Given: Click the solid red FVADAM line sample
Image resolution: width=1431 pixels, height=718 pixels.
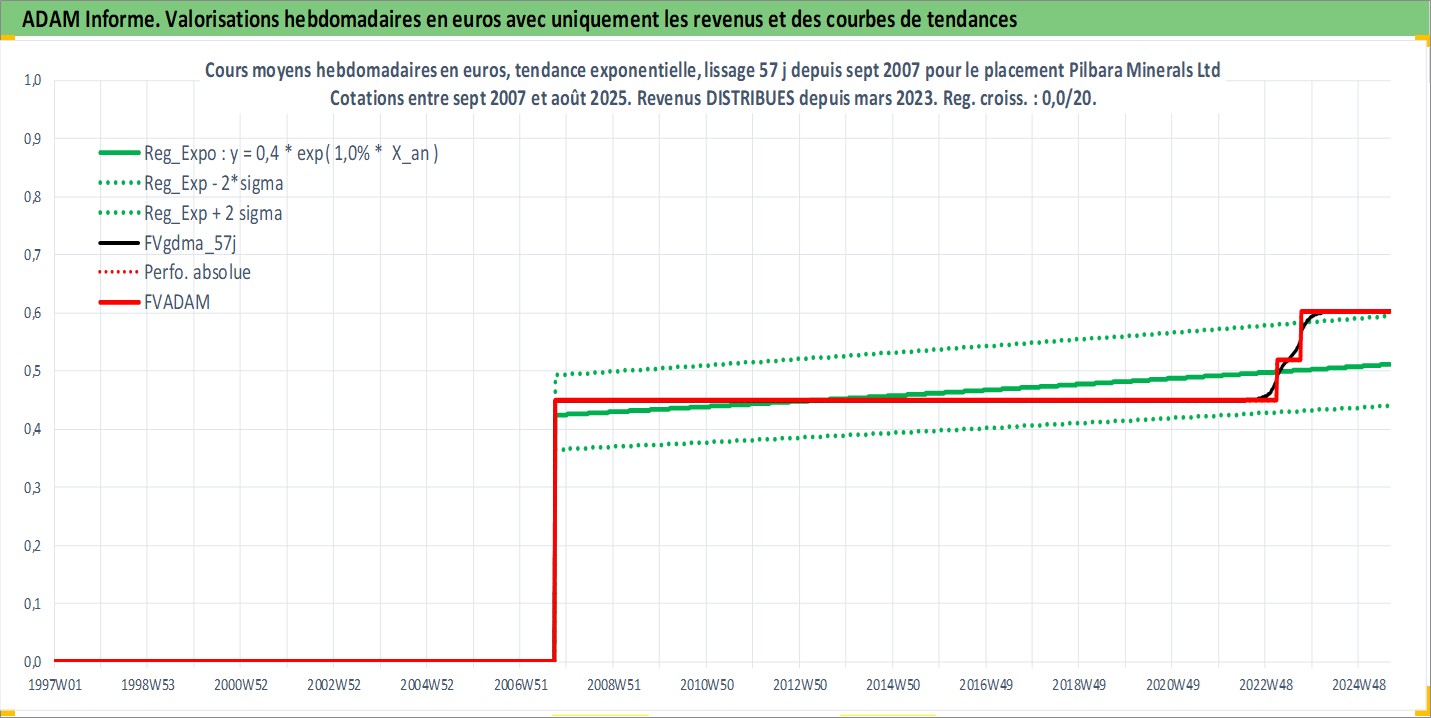Looking at the screenshot, I should [118, 300].
